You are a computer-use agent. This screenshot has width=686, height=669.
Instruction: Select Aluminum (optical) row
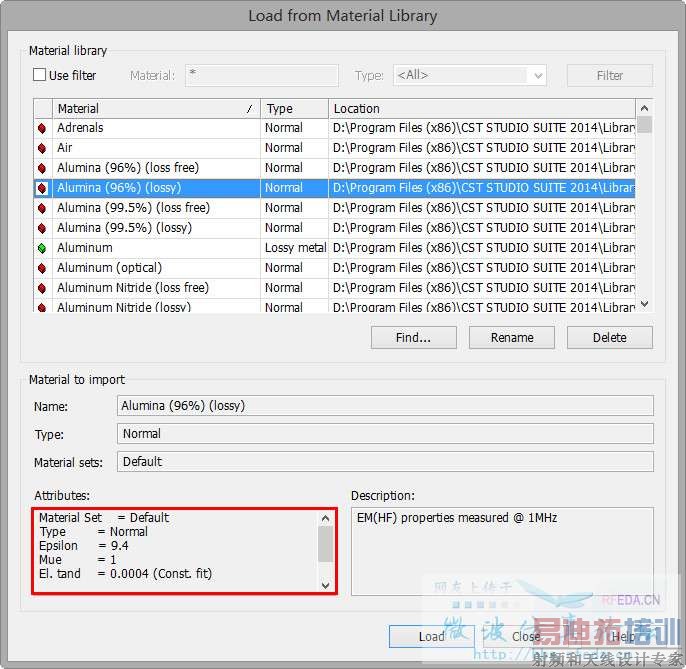point(334,268)
